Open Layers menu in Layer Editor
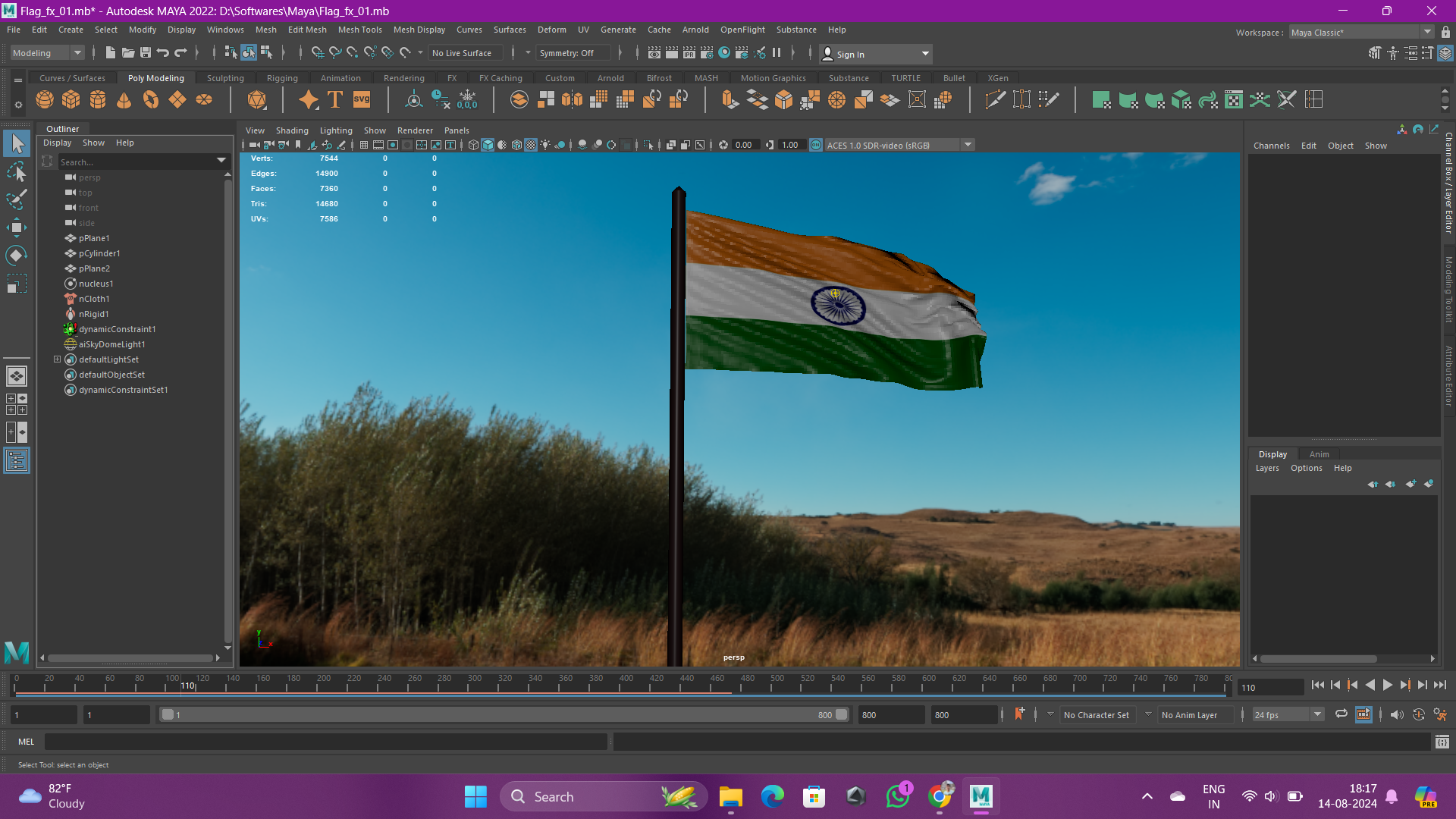 click(x=1266, y=468)
